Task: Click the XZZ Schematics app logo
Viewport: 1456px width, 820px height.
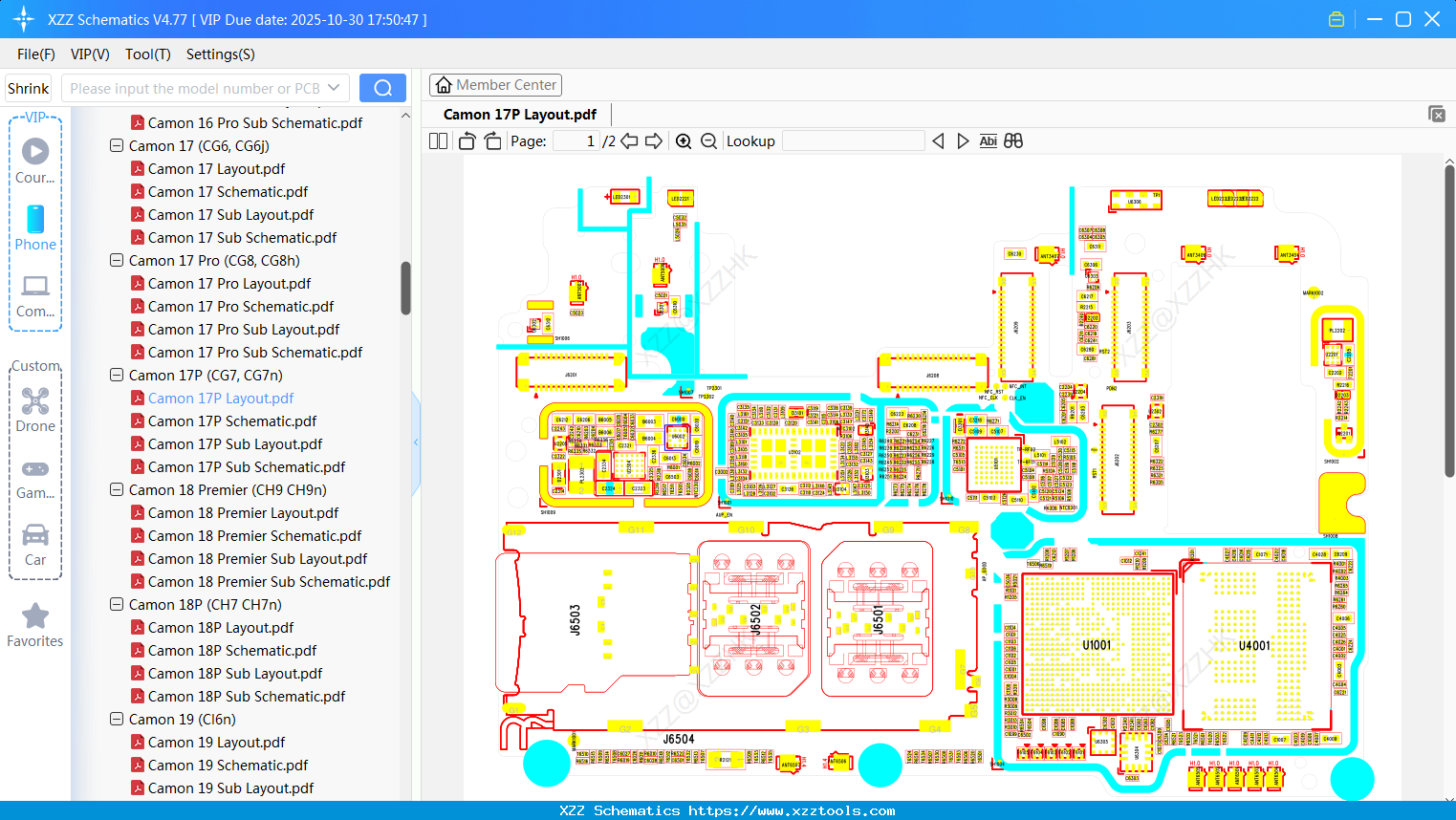Action: pyautogui.click(x=24, y=19)
